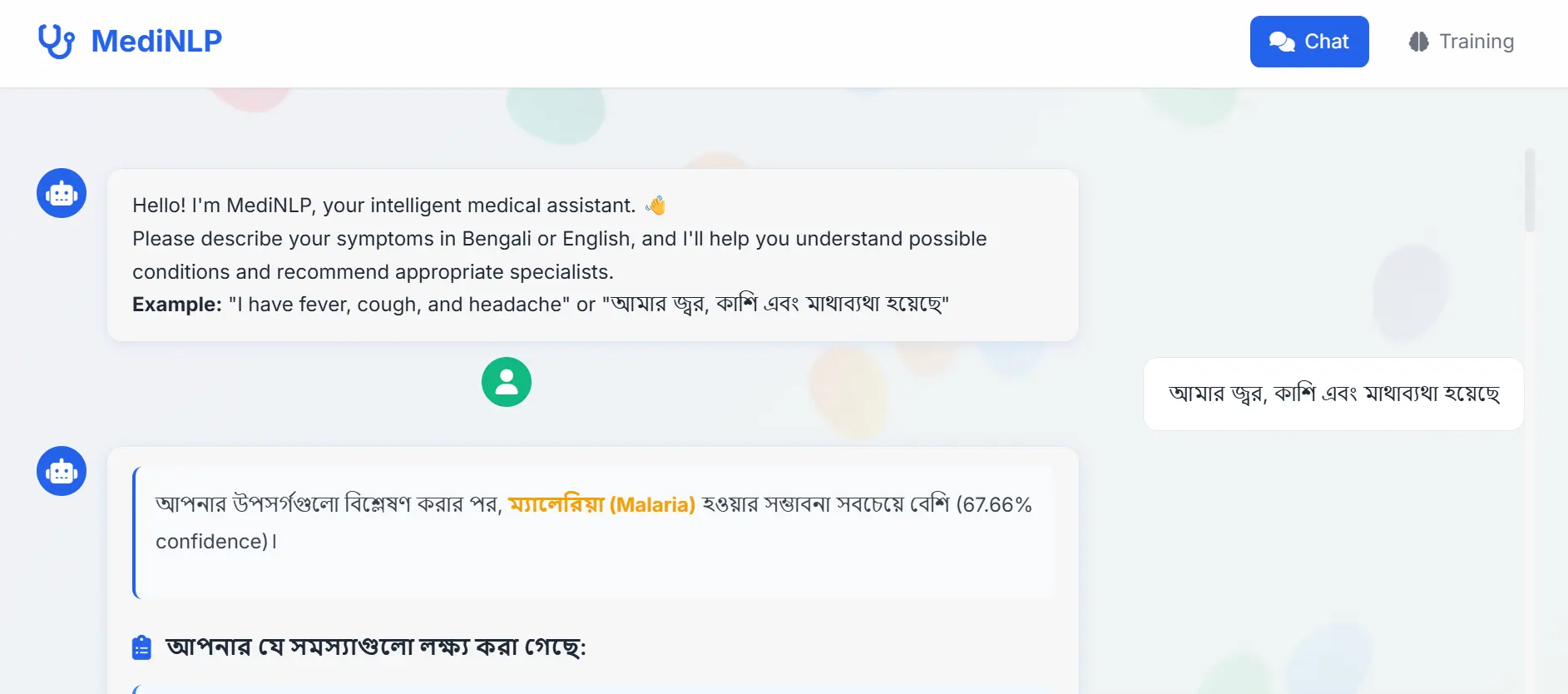1568x694 pixels.
Task: Click the brain icon beside Training
Action: tap(1418, 42)
